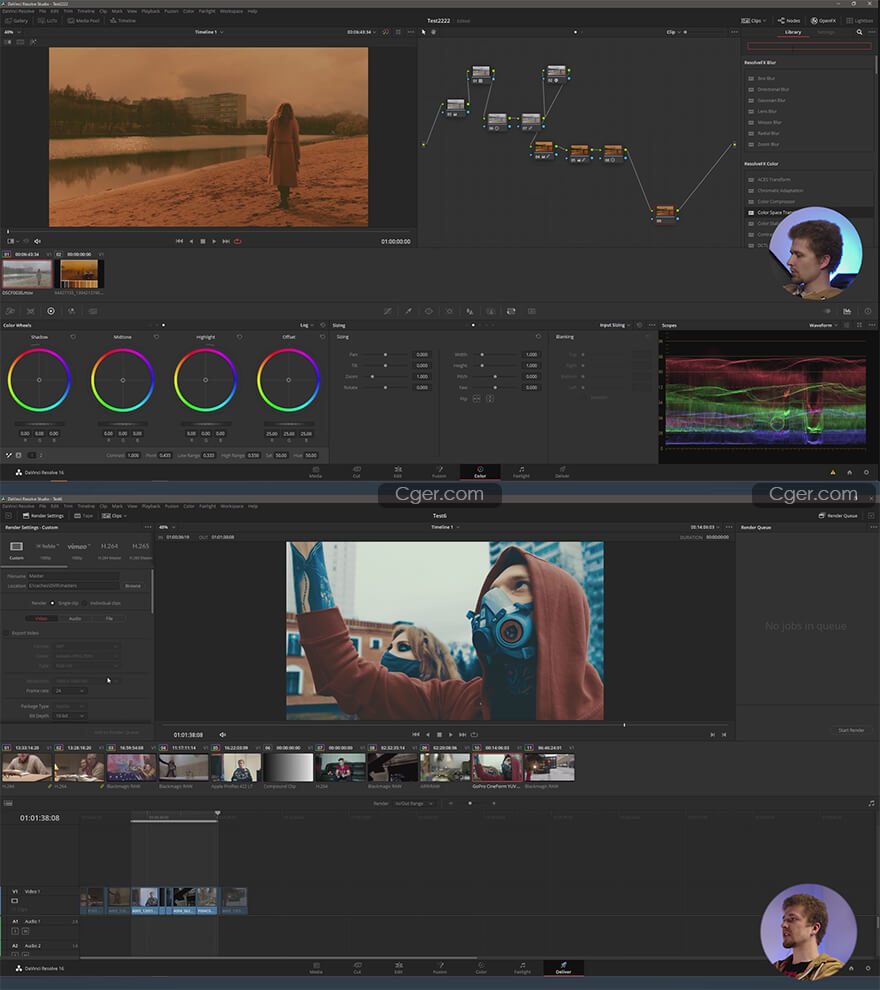Switch to the File render settings tab

click(x=109, y=619)
